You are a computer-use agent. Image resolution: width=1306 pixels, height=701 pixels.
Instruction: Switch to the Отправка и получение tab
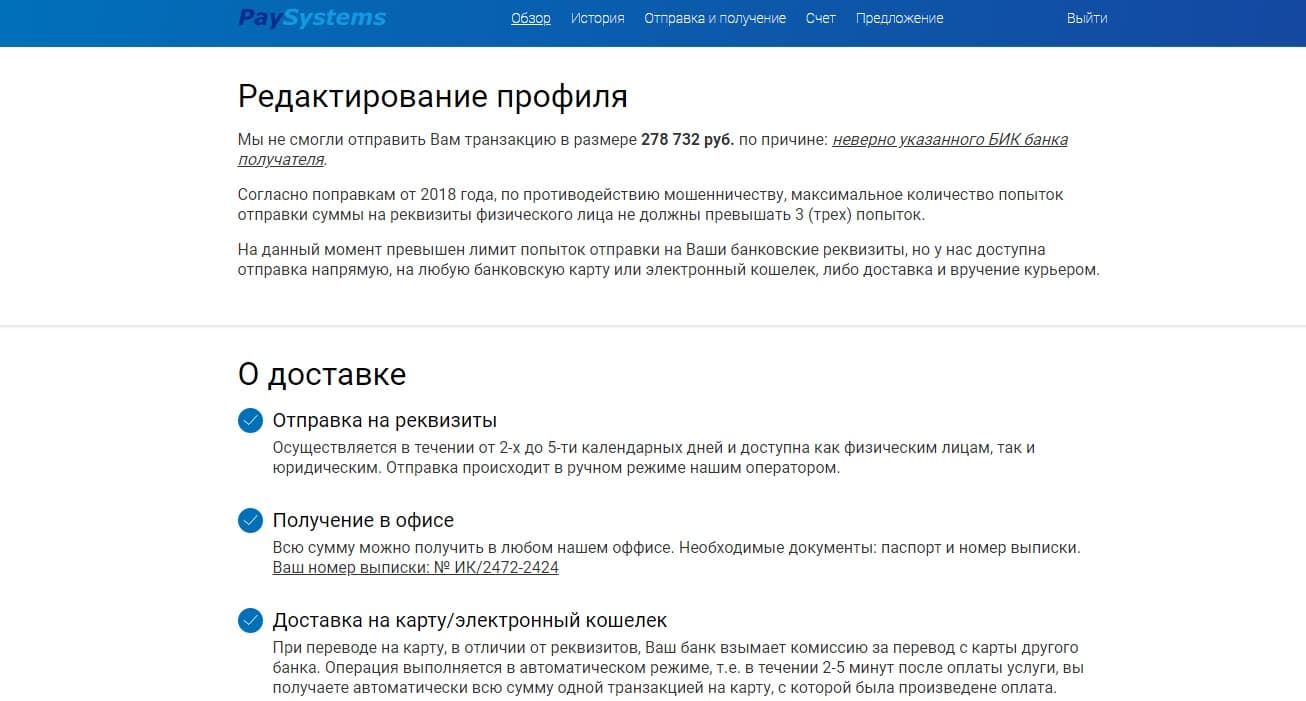tap(714, 17)
